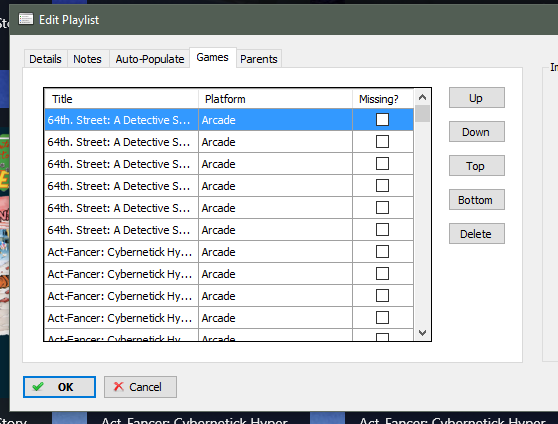Screen dimensions: 558x424
Task: Open the Notes tab
Action: [x=88, y=59]
